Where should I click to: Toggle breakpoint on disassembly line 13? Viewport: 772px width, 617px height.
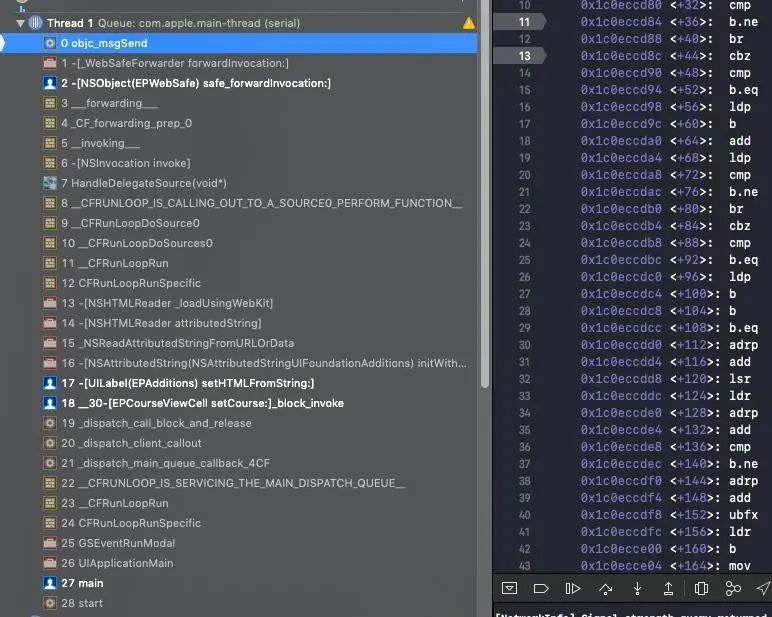tap(520, 56)
